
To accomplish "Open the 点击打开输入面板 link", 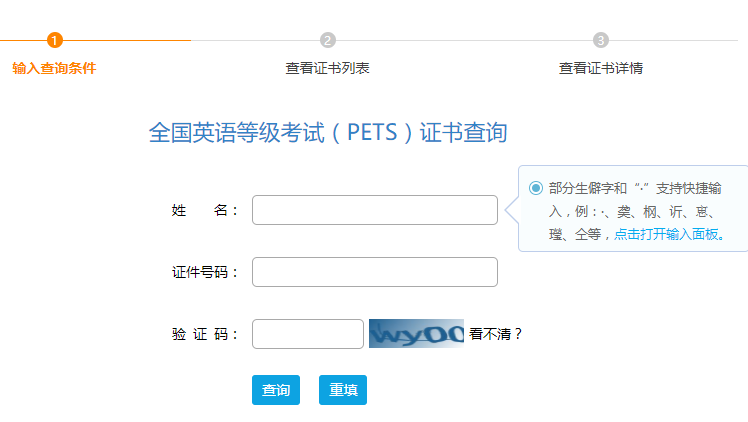I will point(670,234).
